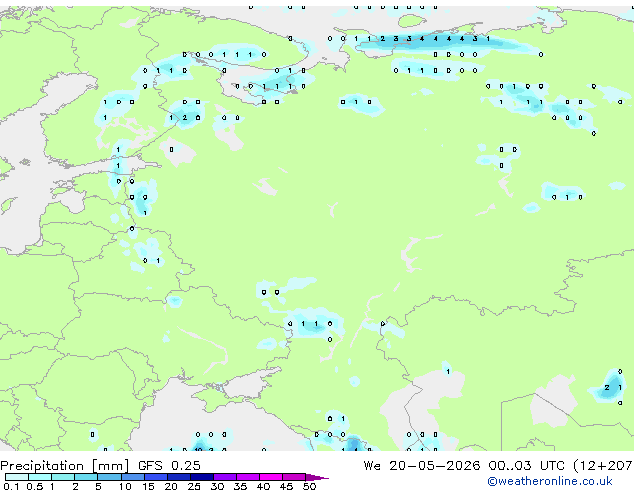Pick the 10–15 mm blue legend swatch
Screen dimensions: 634x490
coord(133,477)
